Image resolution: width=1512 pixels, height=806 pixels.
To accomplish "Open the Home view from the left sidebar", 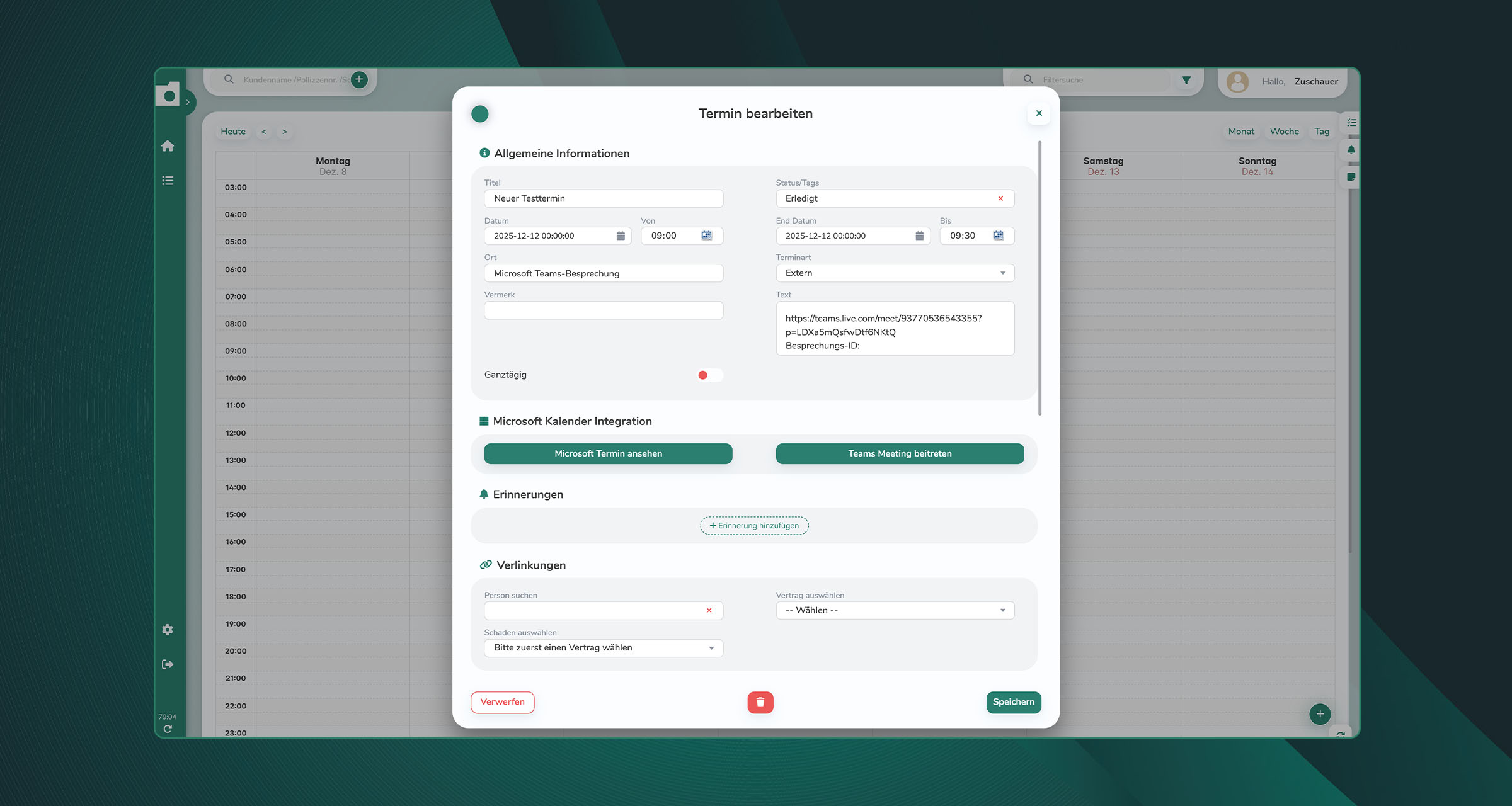I will point(168,145).
